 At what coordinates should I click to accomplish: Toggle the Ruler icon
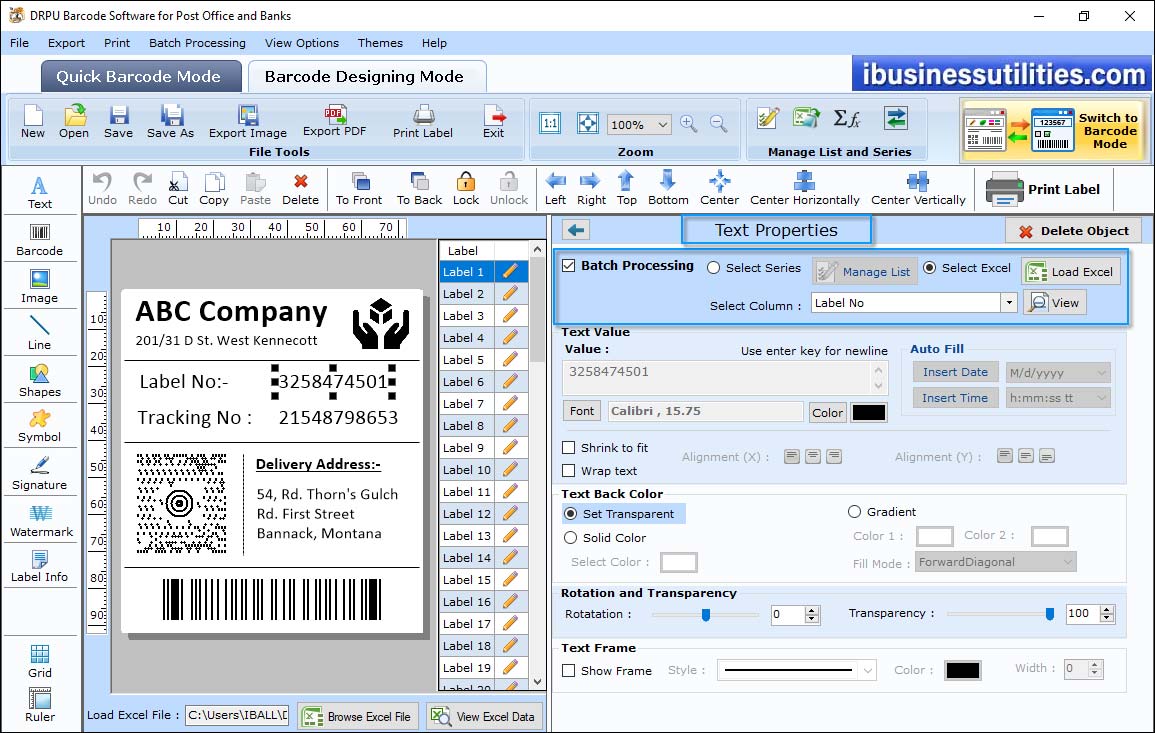click(40, 705)
